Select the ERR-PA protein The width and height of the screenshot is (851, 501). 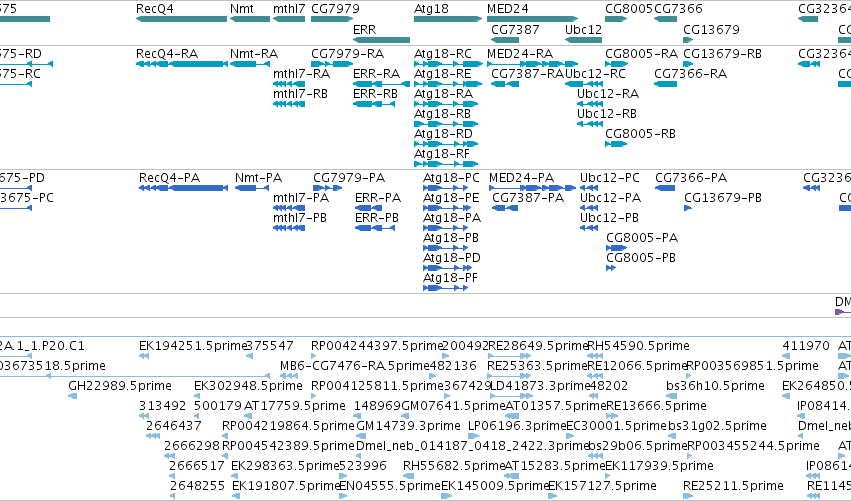pyautogui.click(x=369, y=208)
